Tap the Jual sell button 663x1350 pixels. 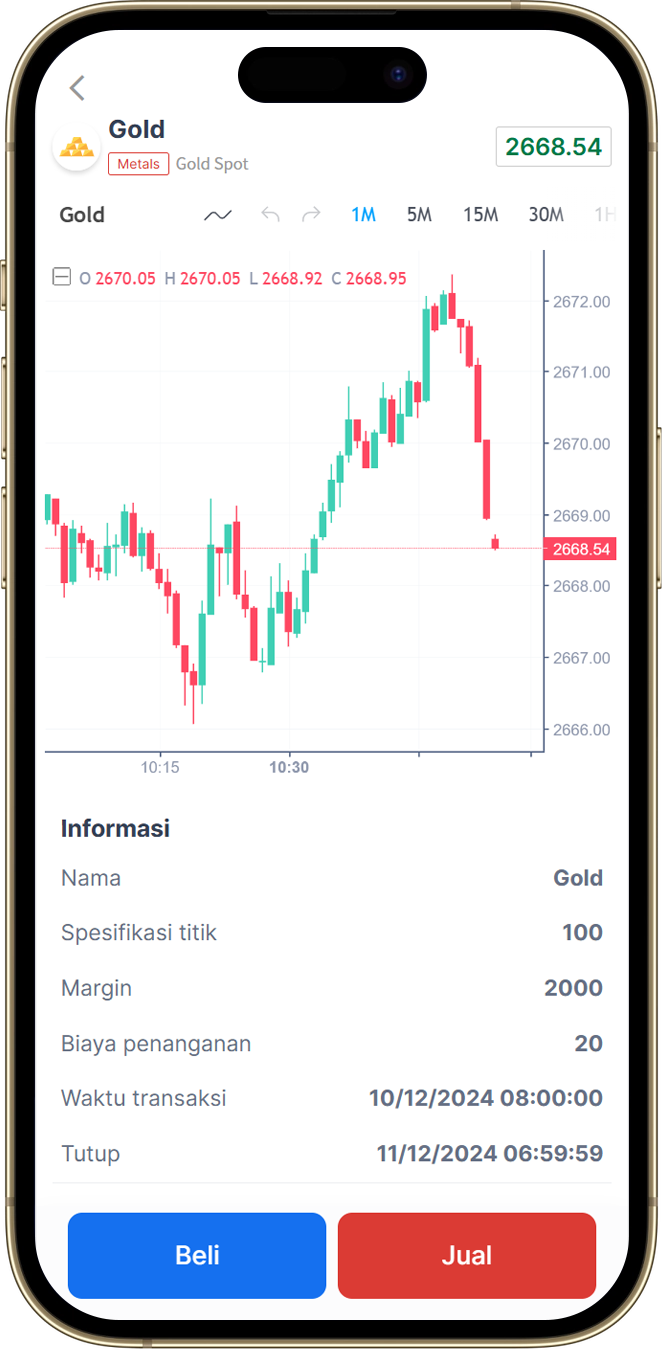(467, 1256)
